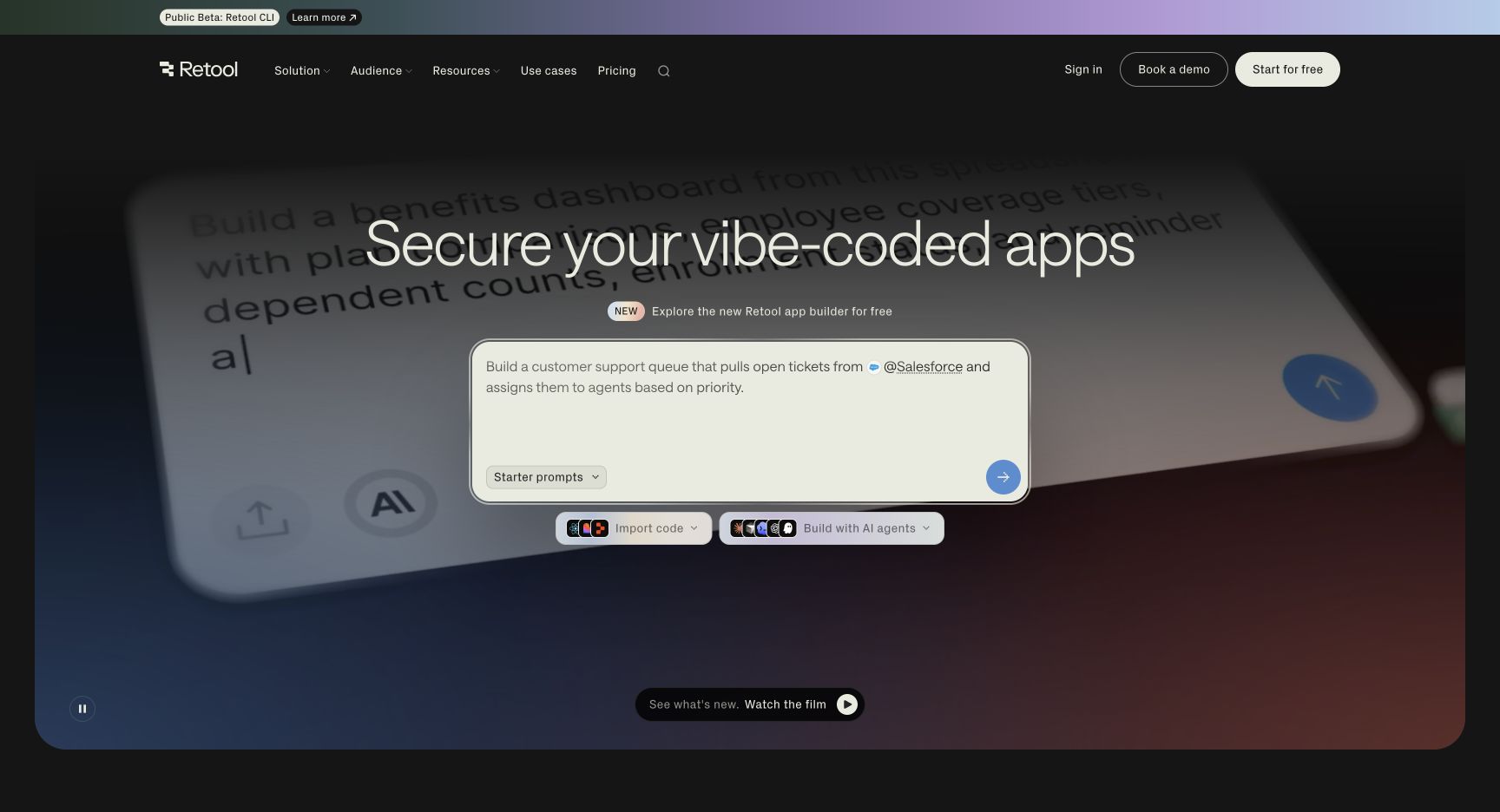This screenshot has width=1500, height=812.
Task: Click the Secure your vibe-coded apps headline
Action: click(750, 245)
